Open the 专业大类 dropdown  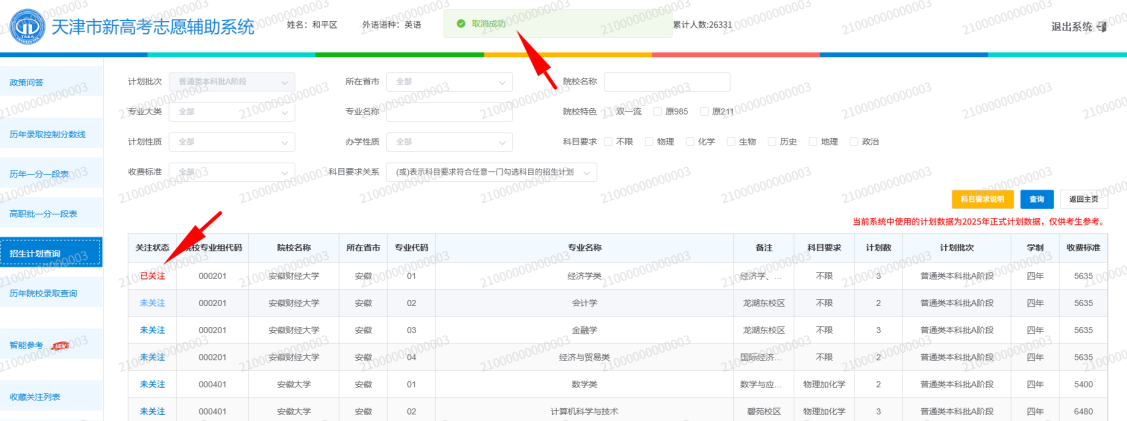pyautogui.click(x=232, y=112)
